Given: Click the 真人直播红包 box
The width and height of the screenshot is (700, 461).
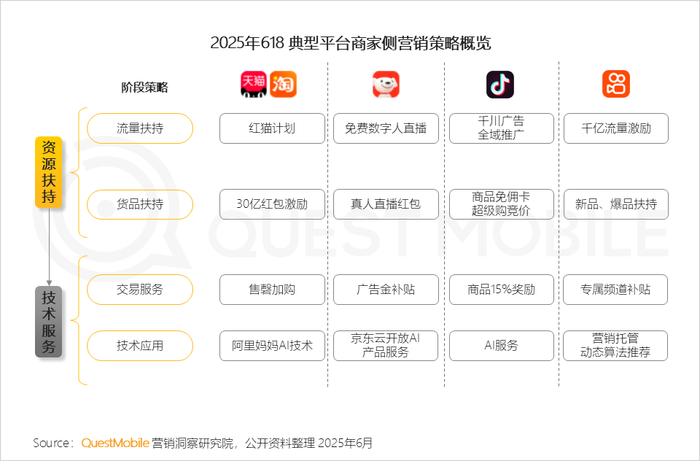Looking at the screenshot, I should 386,204.
